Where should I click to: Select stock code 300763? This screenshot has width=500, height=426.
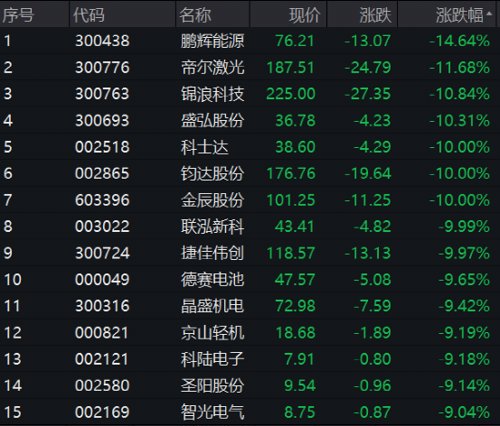(x=102, y=94)
